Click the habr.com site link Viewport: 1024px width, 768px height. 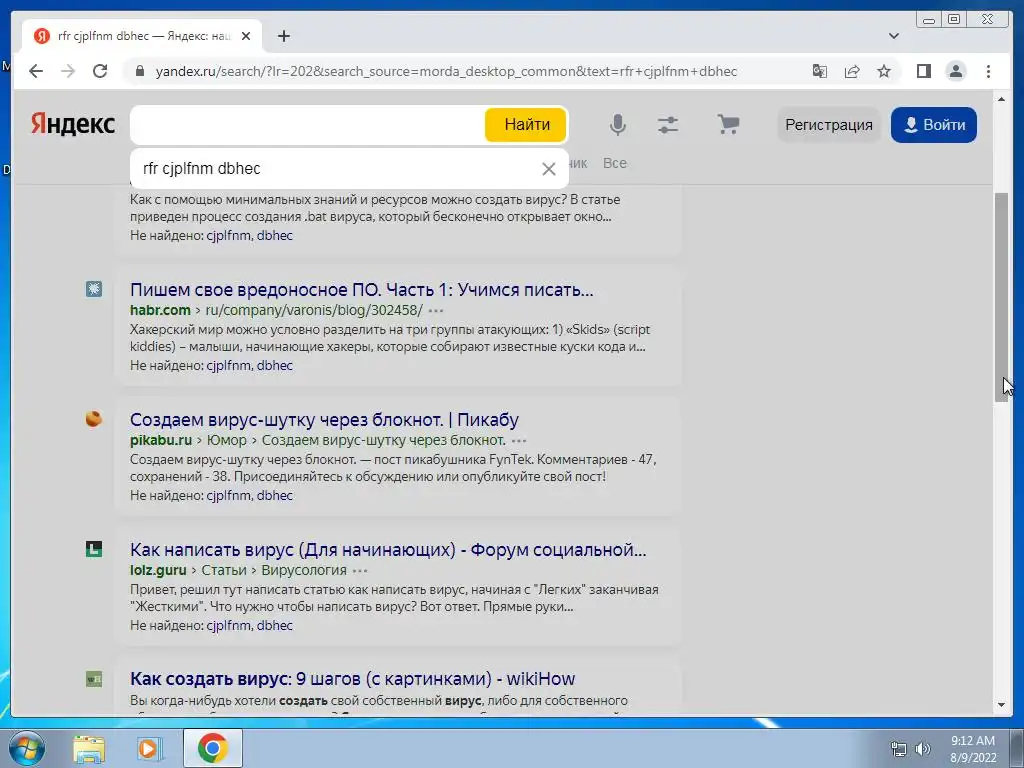(160, 310)
